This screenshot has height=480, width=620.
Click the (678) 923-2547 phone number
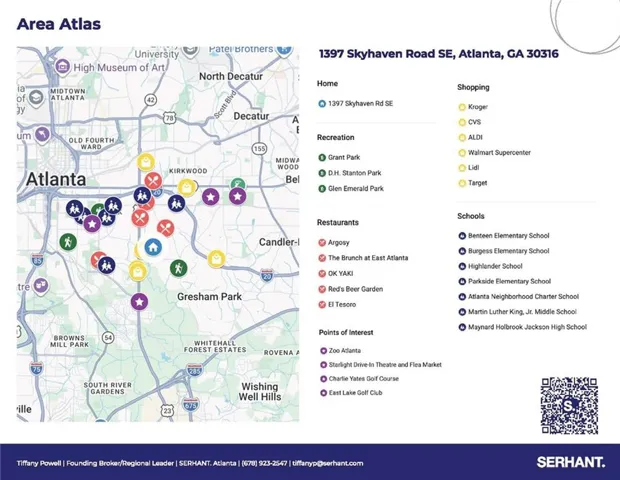point(265,463)
